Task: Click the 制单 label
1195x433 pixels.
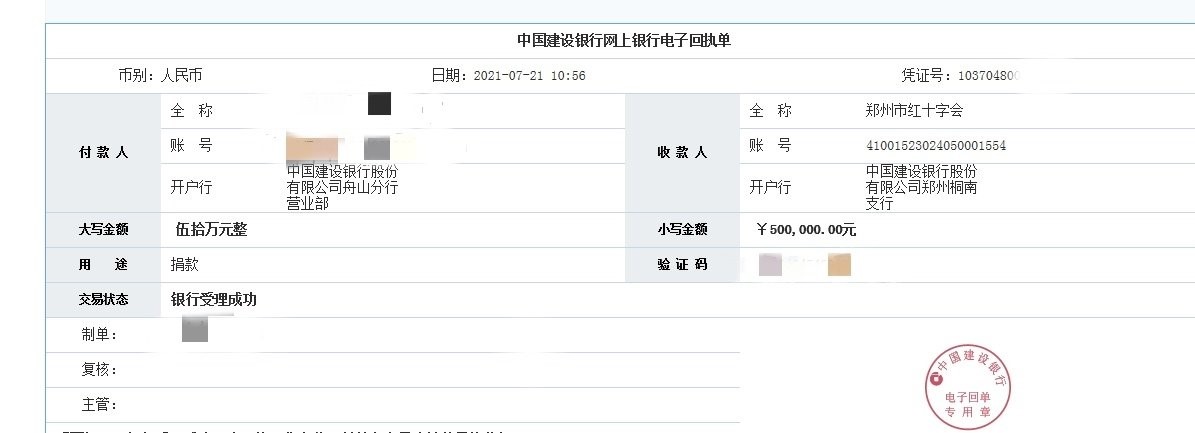Action: pos(99,335)
